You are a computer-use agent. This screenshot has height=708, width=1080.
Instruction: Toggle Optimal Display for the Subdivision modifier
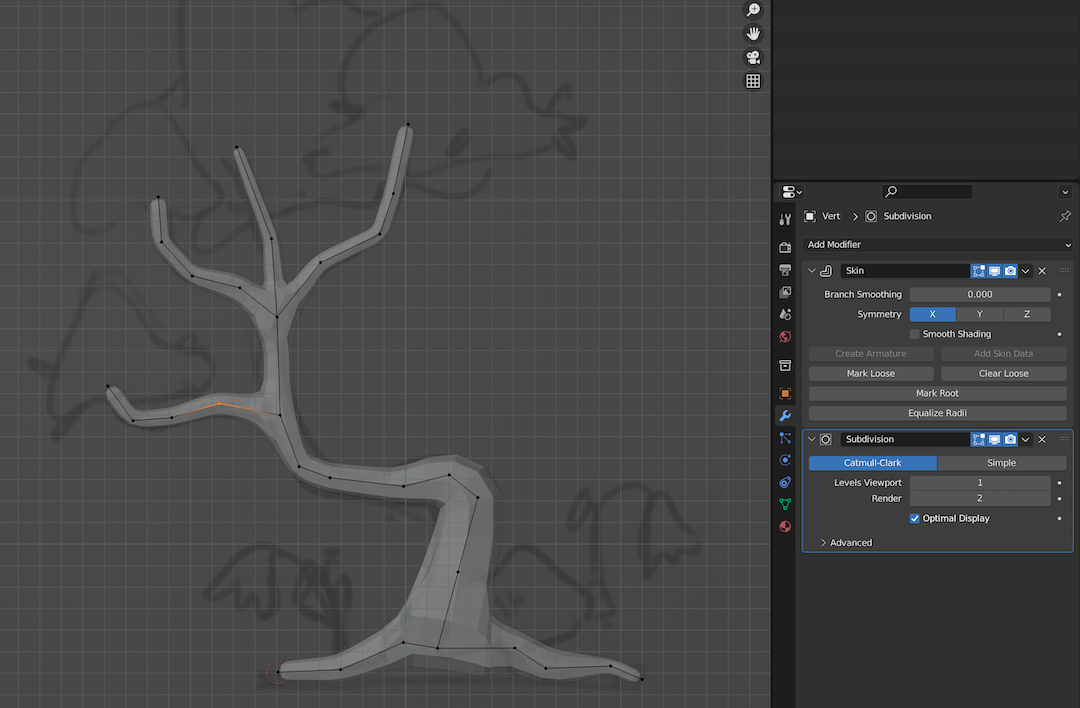tap(914, 518)
